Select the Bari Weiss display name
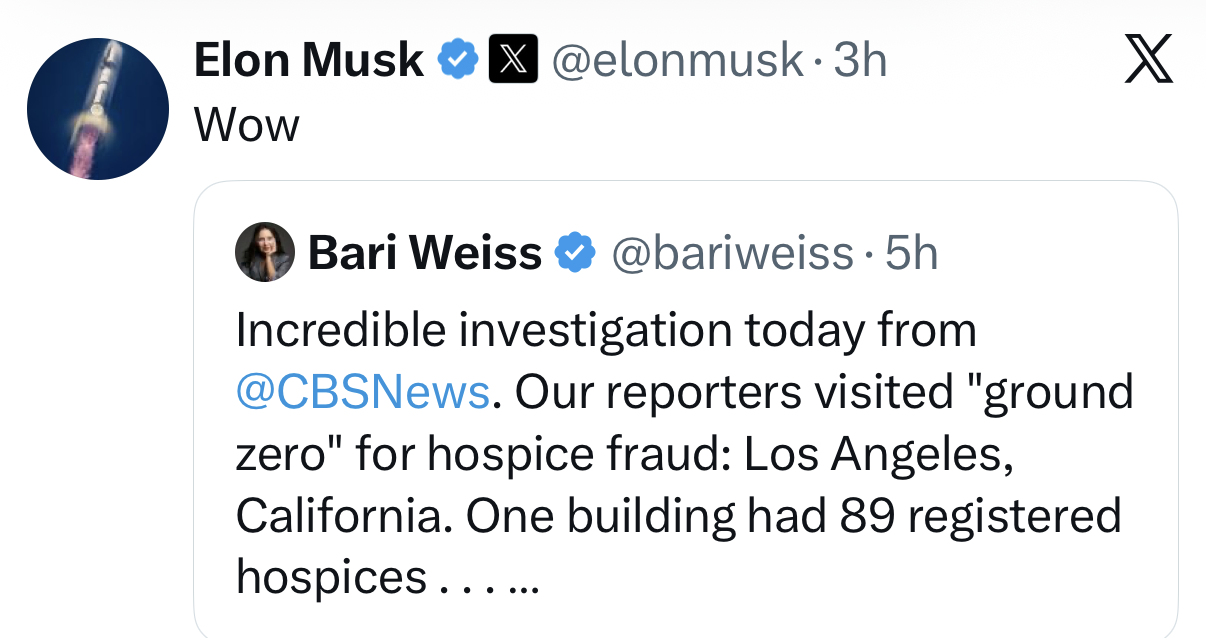The image size is (1206, 638). [424, 253]
